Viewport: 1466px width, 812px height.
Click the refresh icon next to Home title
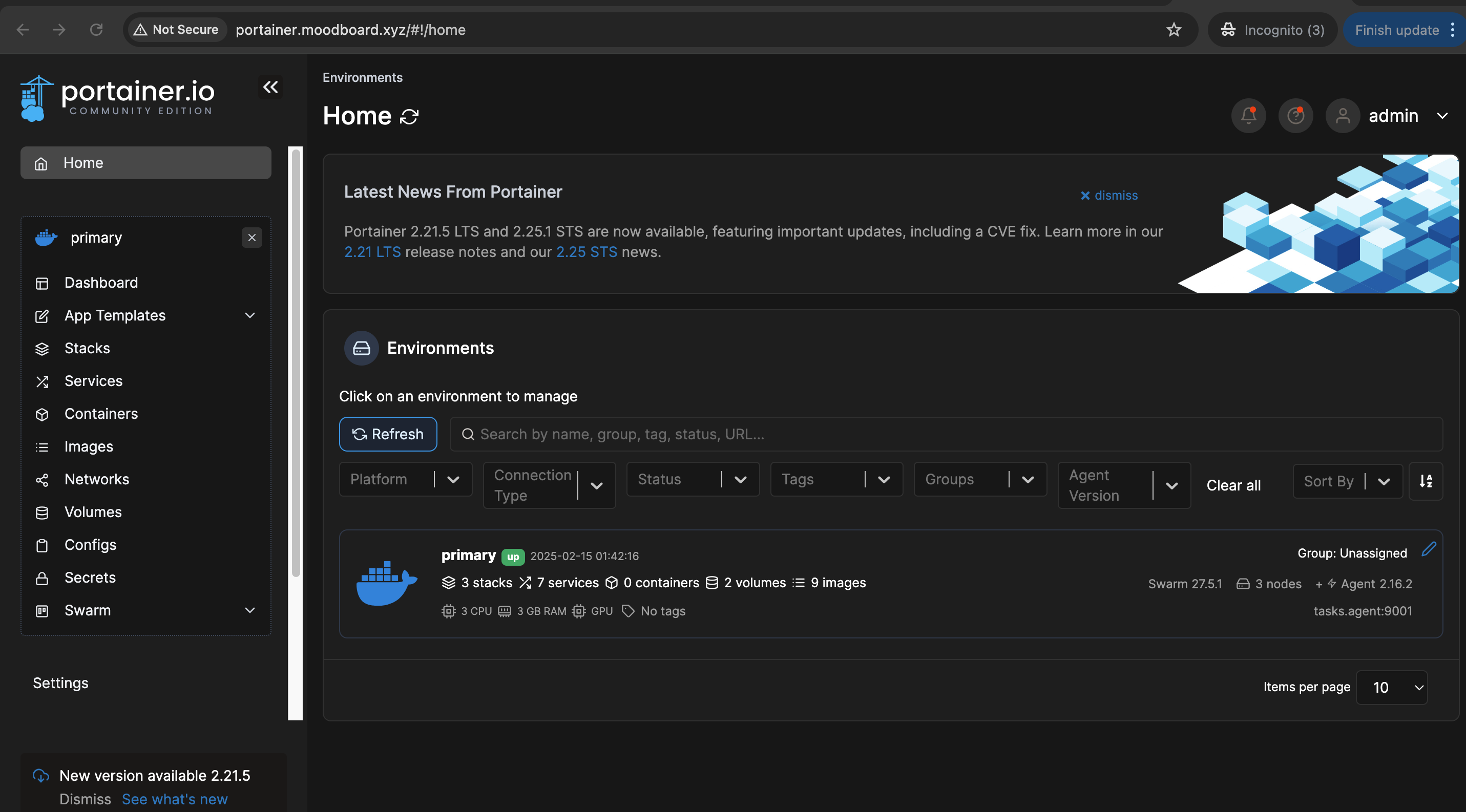[x=409, y=117]
